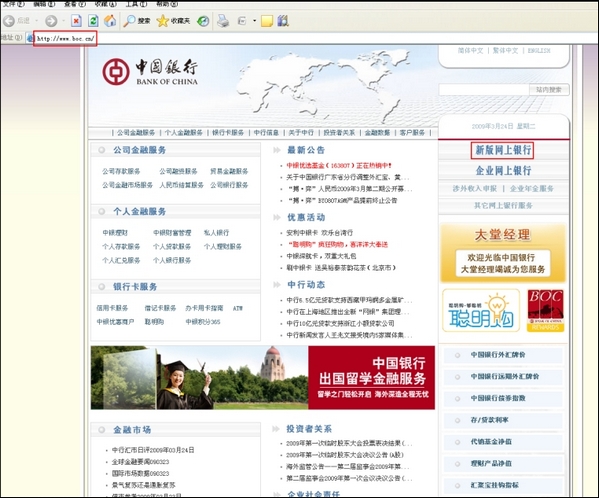The height and width of the screenshot is (498, 599).
Task: Open 安利中银卡 欢乐台湾行 promotion
Action: pyautogui.click(x=320, y=233)
